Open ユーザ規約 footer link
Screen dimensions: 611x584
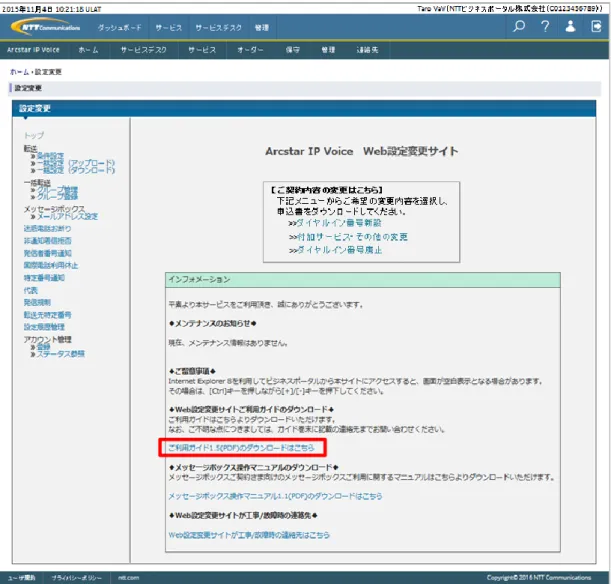click(x=21, y=578)
